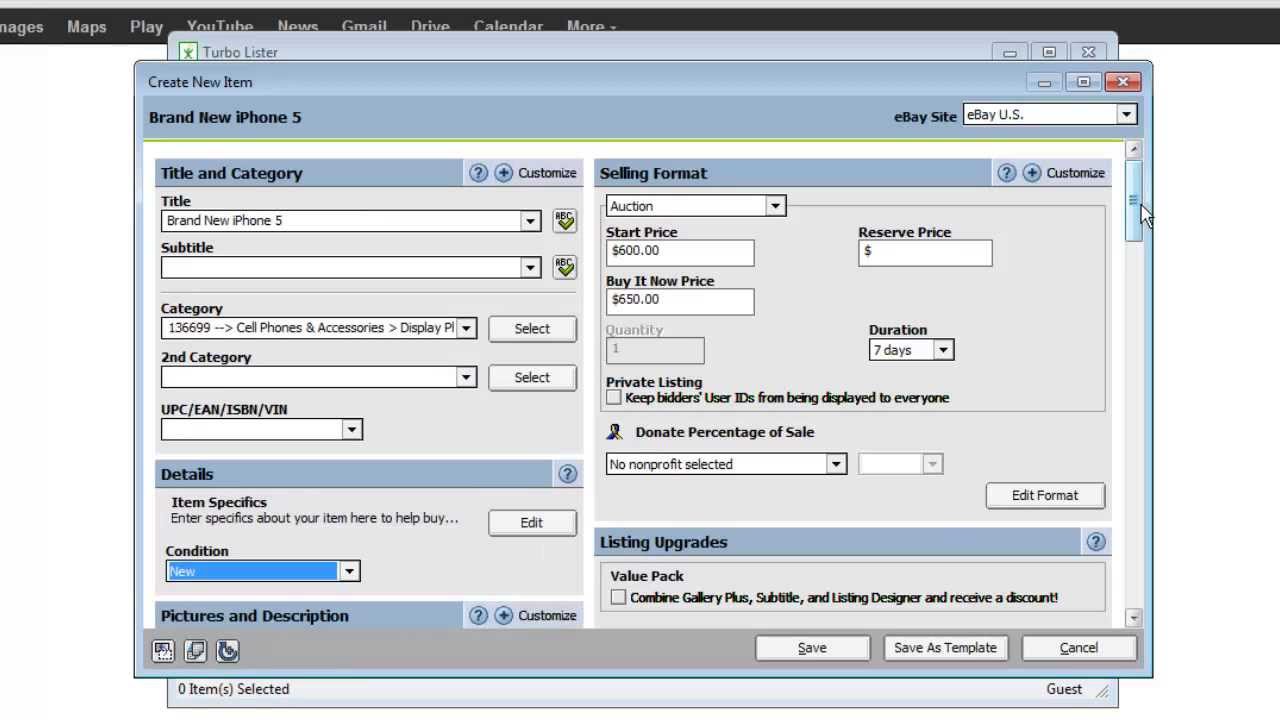
Task: Click the Cancel button
Action: (x=1079, y=648)
